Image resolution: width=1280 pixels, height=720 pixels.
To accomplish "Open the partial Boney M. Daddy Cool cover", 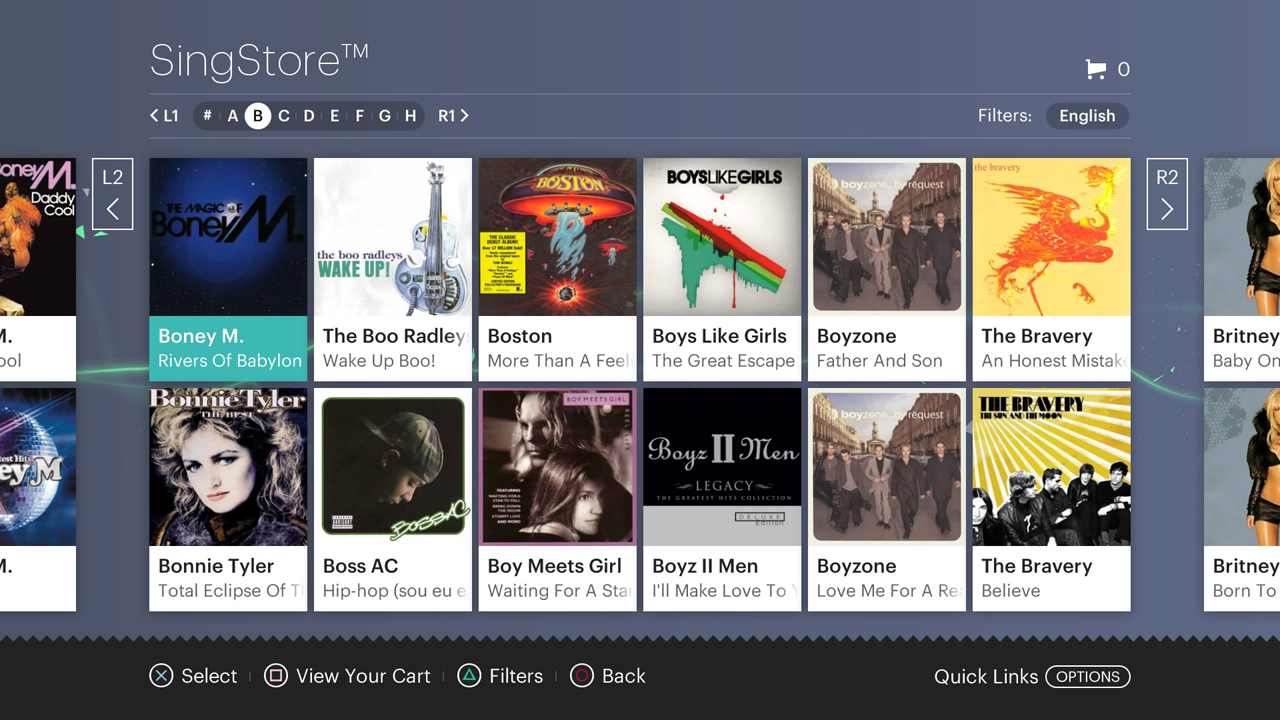I will point(38,237).
